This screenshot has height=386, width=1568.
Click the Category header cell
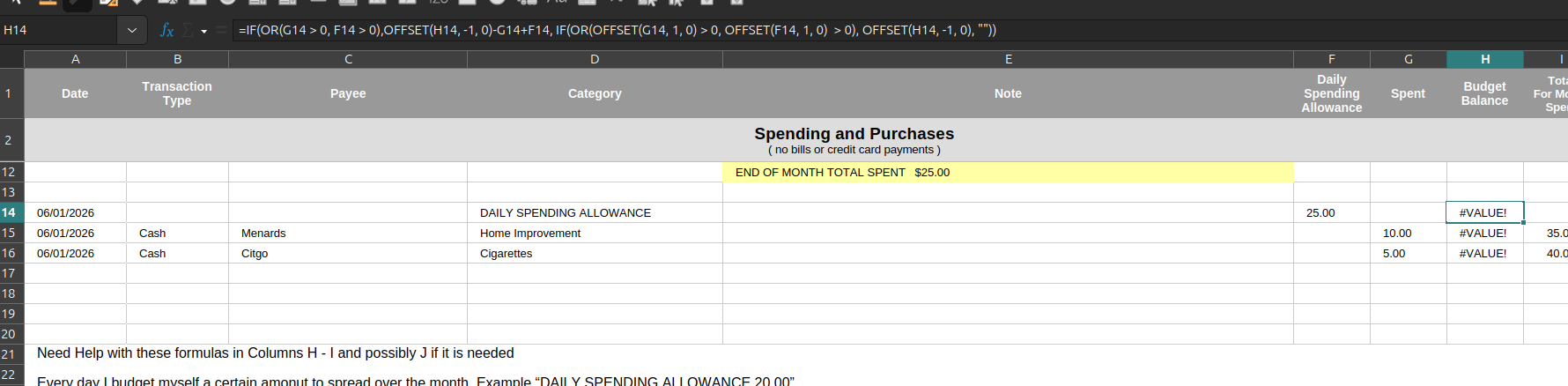(595, 93)
